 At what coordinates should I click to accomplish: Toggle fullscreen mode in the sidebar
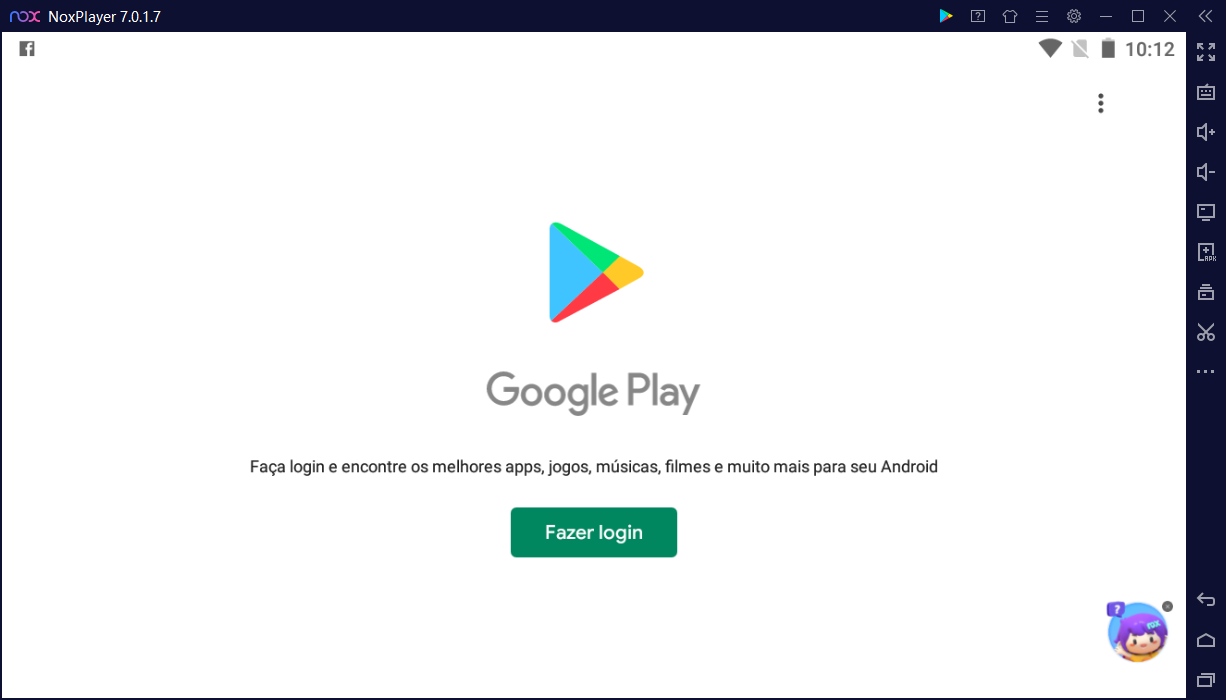[x=1206, y=52]
